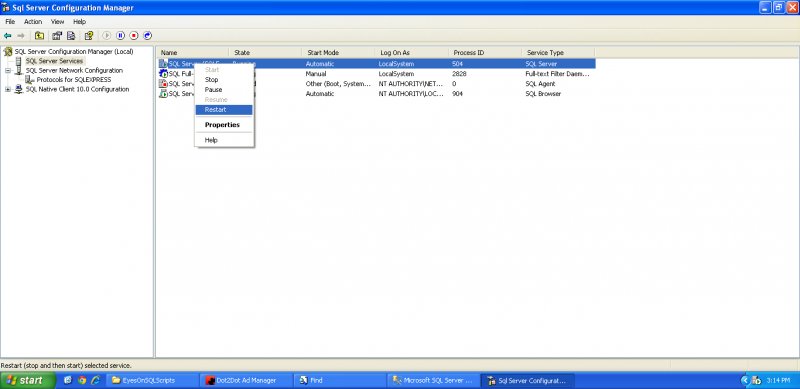Click the 'Full-text Filter Daem...' service type cell

tap(557, 74)
